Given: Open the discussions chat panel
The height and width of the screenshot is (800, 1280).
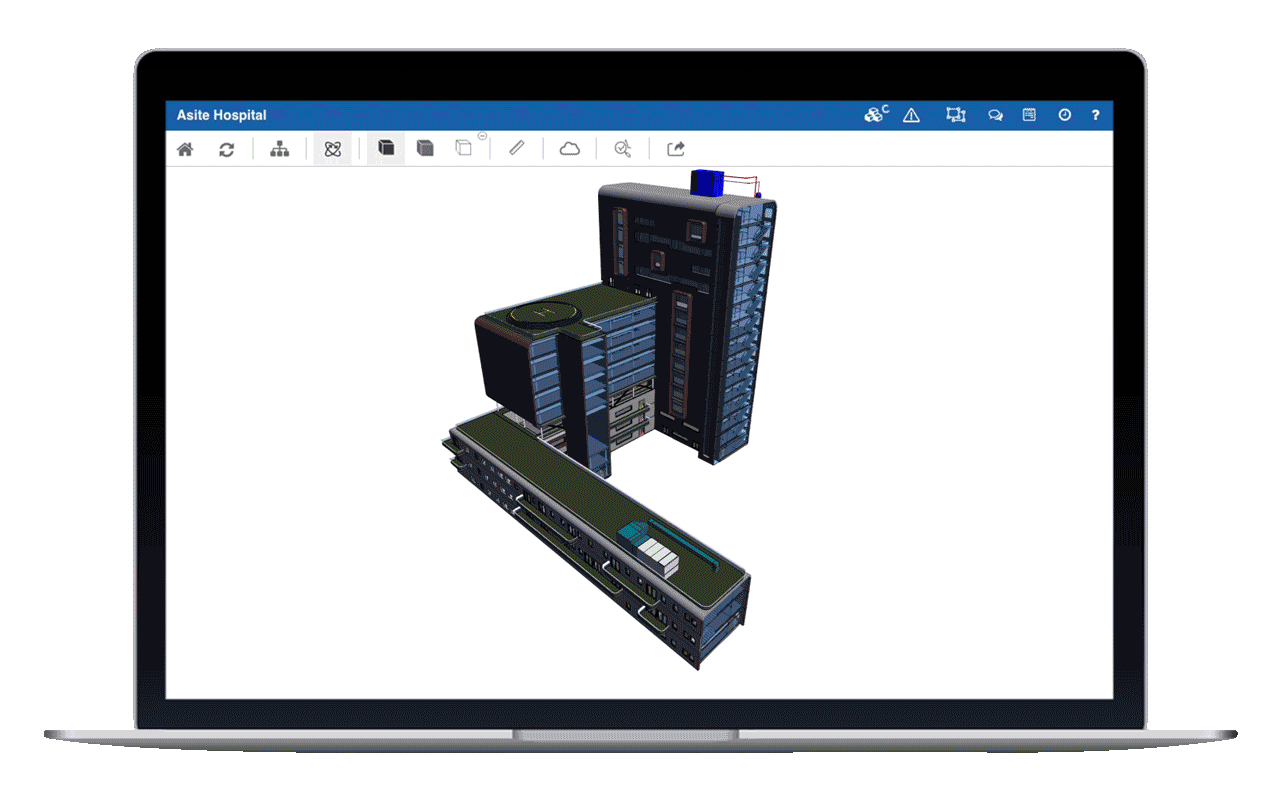Looking at the screenshot, I should pos(995,114).
